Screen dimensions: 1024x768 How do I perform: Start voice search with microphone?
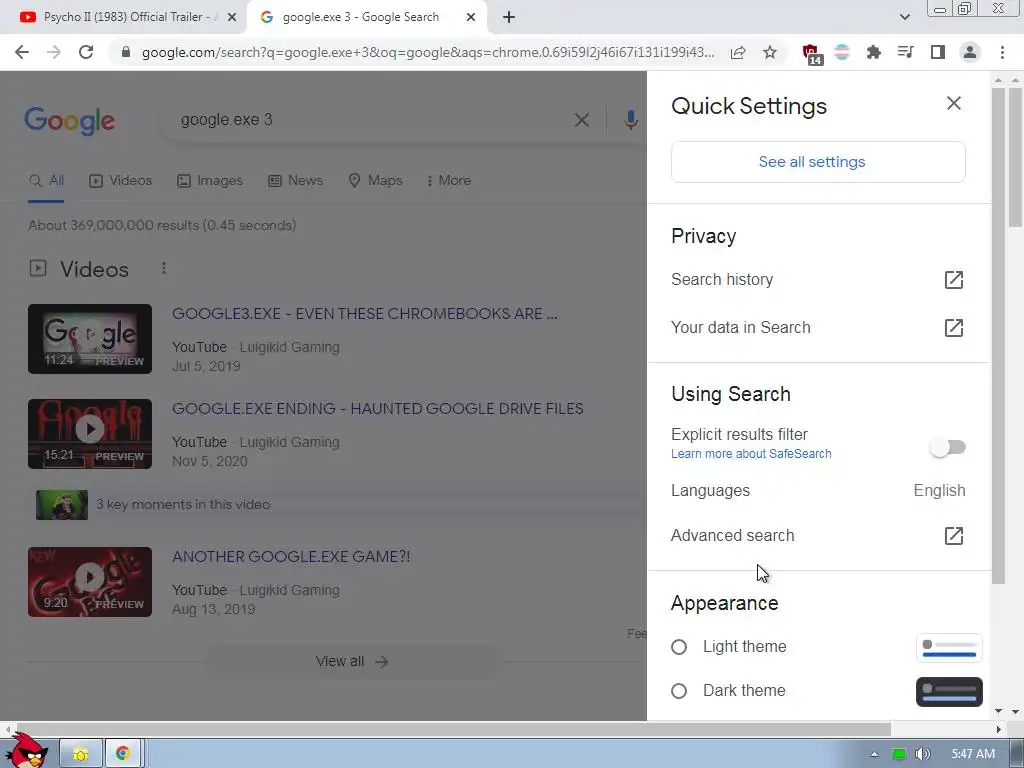630,120
